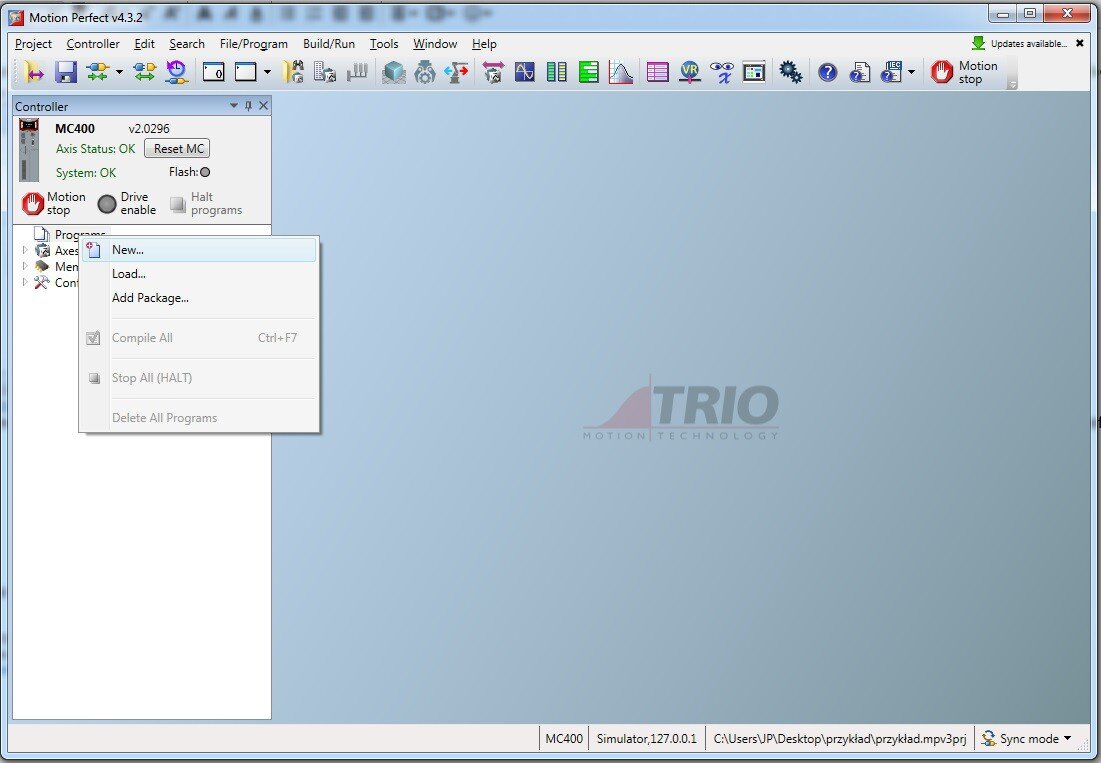Click Motion stop in the Controller panel

tap(53, 204)
